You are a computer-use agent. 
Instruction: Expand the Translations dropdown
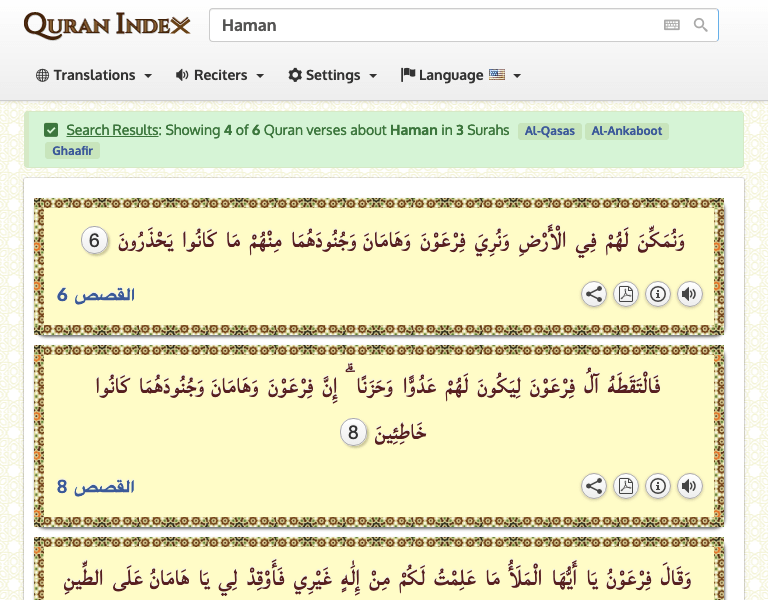[x=94, y=75]
